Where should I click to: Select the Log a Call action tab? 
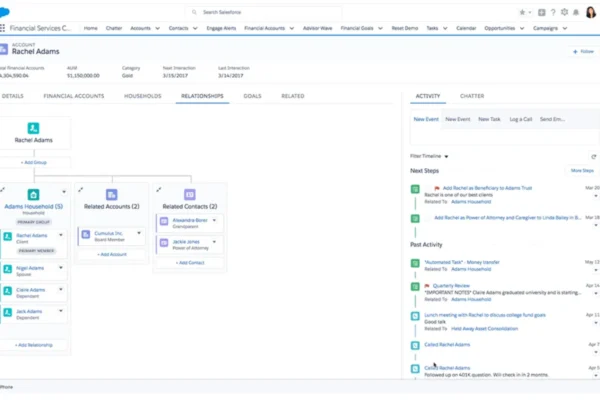coord(521,119)
